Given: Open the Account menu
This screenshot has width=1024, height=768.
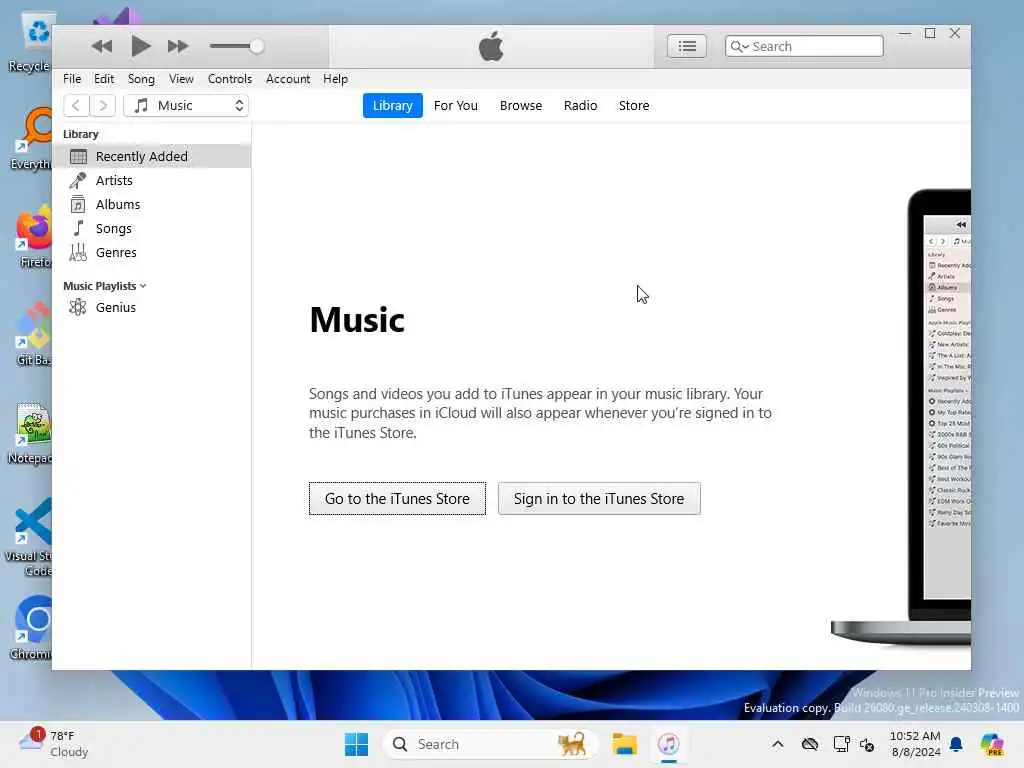Looking at the screenshot, I should (x=288, y=79).
